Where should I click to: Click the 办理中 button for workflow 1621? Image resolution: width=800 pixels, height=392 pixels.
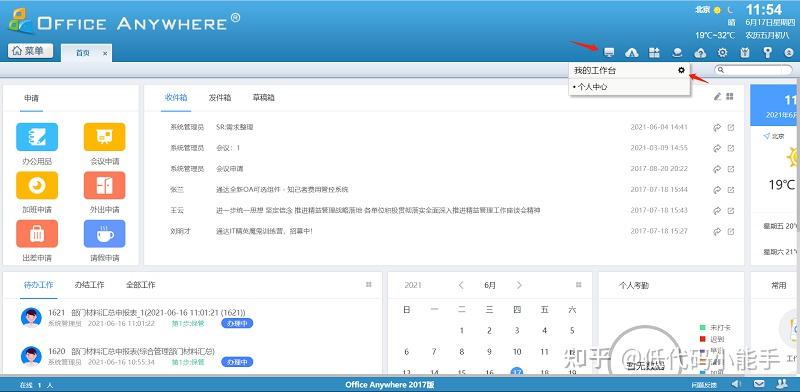point(237,323)
